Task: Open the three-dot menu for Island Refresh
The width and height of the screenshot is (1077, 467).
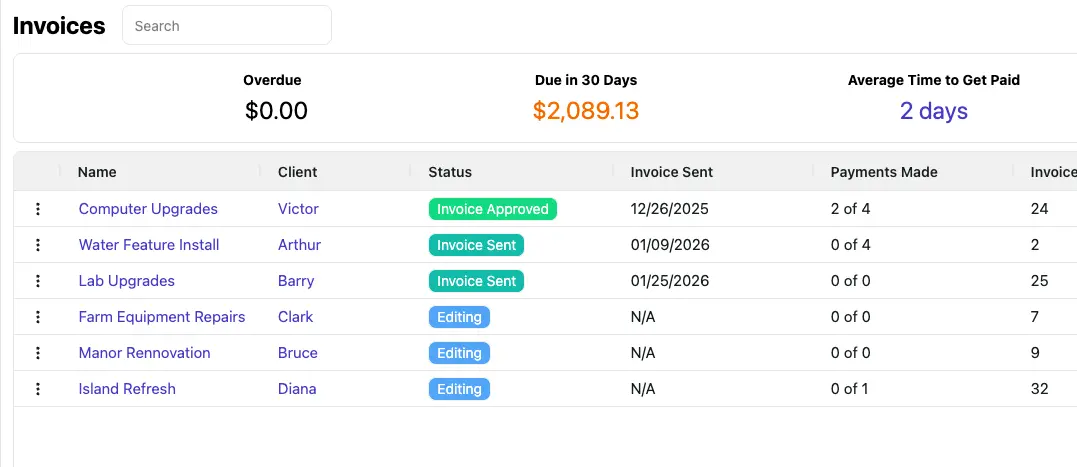Action: click(38, 389)
